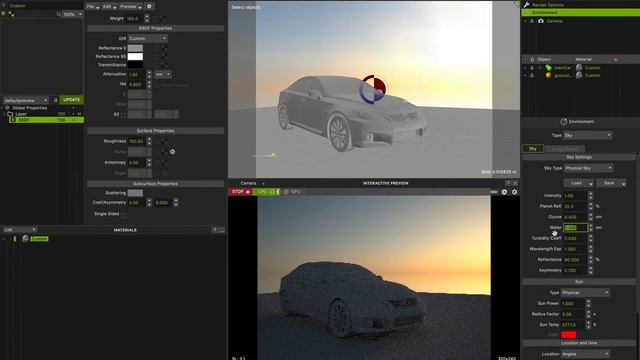This screenshot has width=640, height=360.
Task: Click the green mainCar object icon
Action: click(x=548, y=68)
